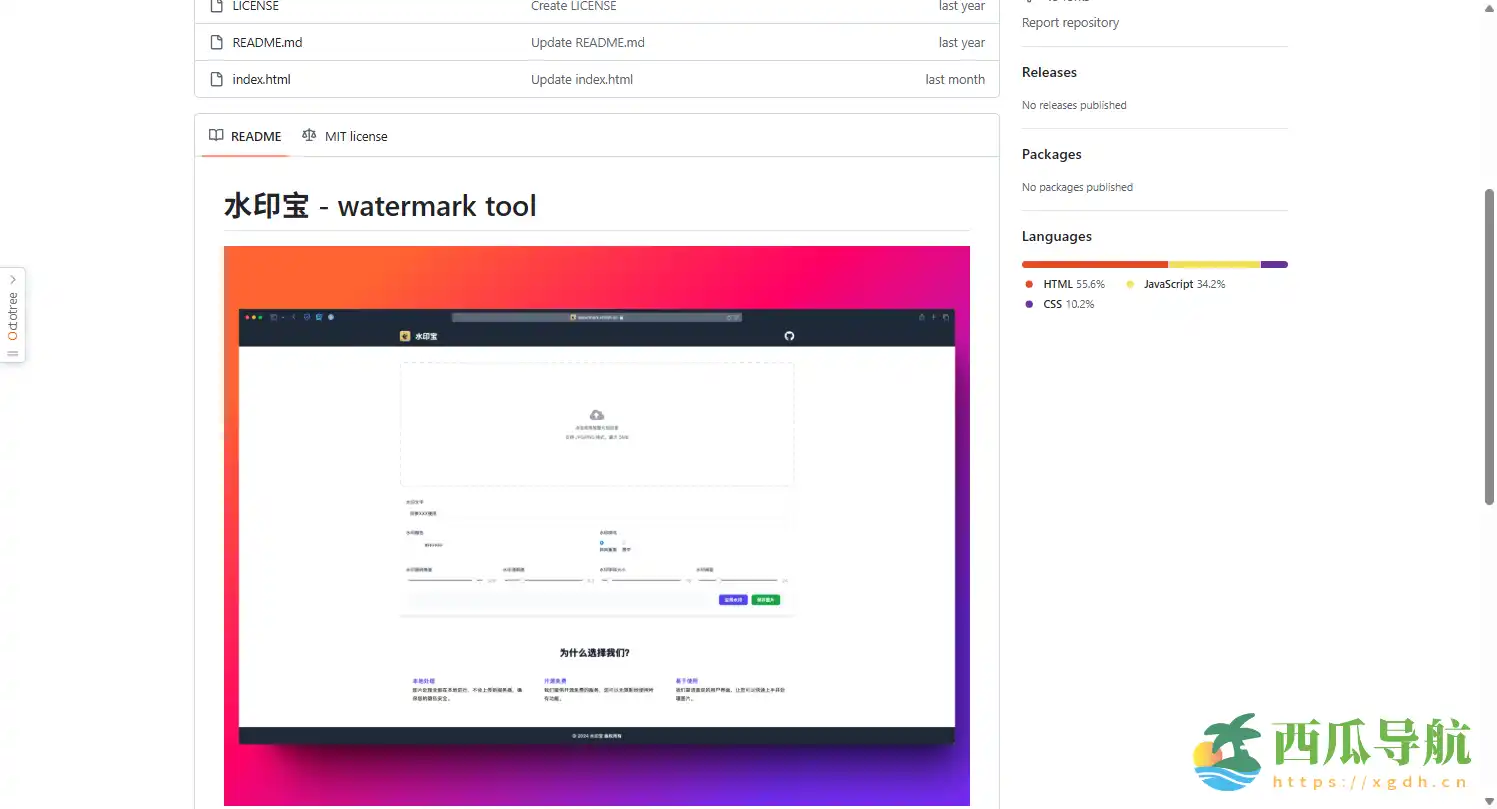View the "Update index.html" commit

click(x=582, y=80)
